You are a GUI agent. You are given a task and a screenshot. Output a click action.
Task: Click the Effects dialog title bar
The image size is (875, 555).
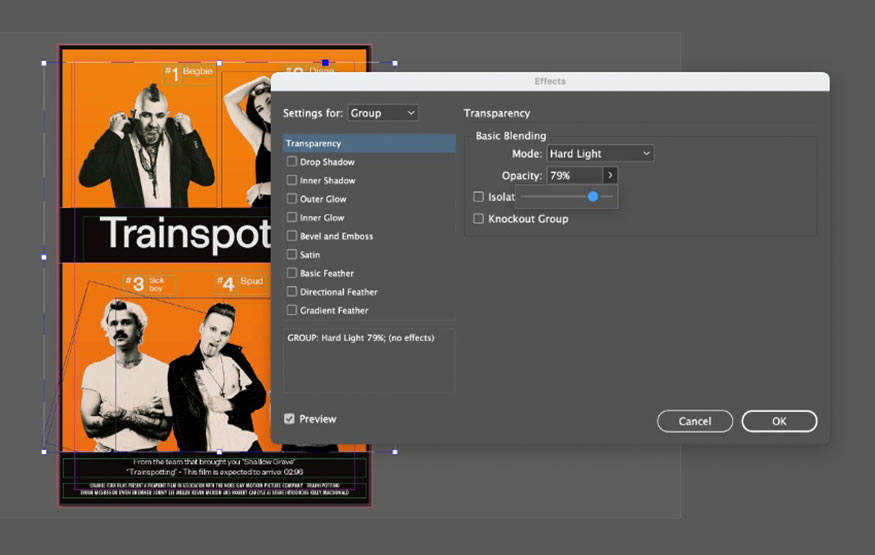pyautogui.click(x=550, y=81)
